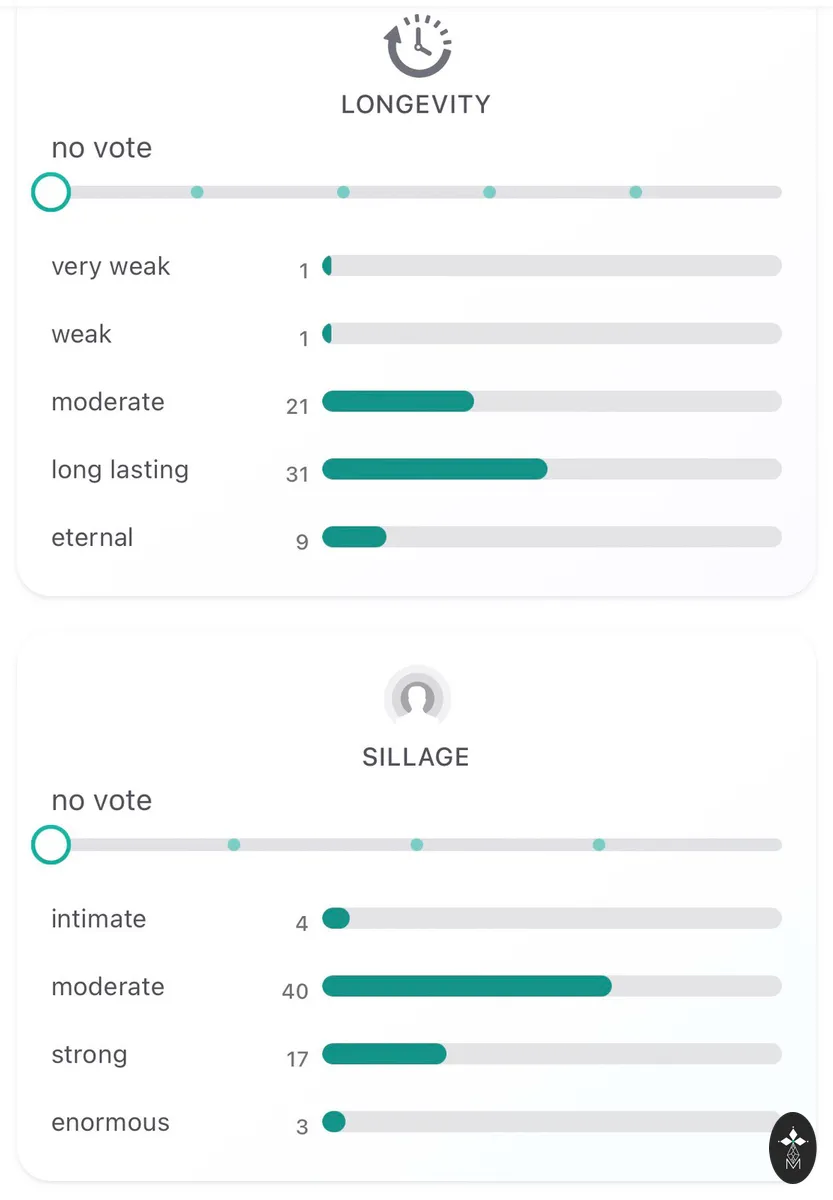Image resolution: width=833 pixels, height=1200 pixels.
Task: Click the Sillage moderate vote bar
Action: [551, 987]
